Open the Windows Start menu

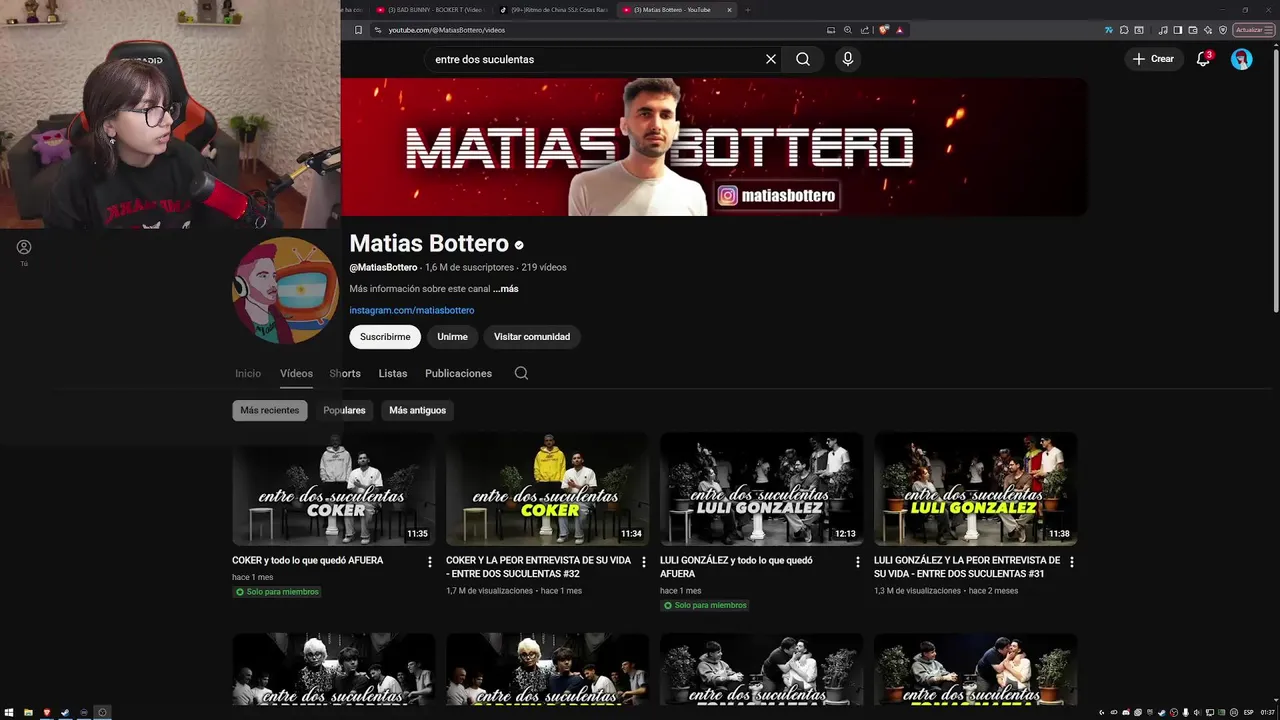pos(10,712)
